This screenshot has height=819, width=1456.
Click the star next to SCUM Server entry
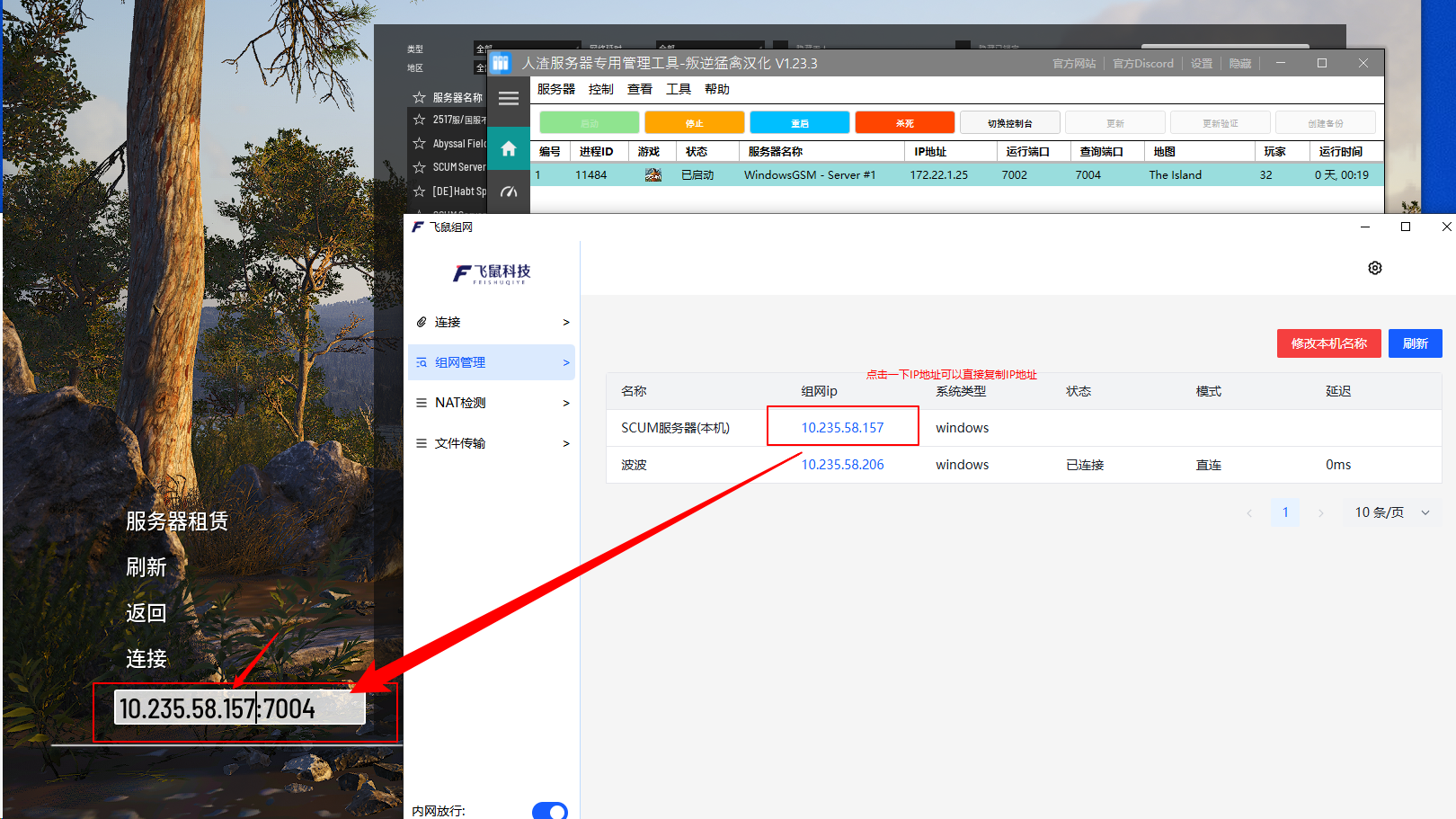coord(419,167)
